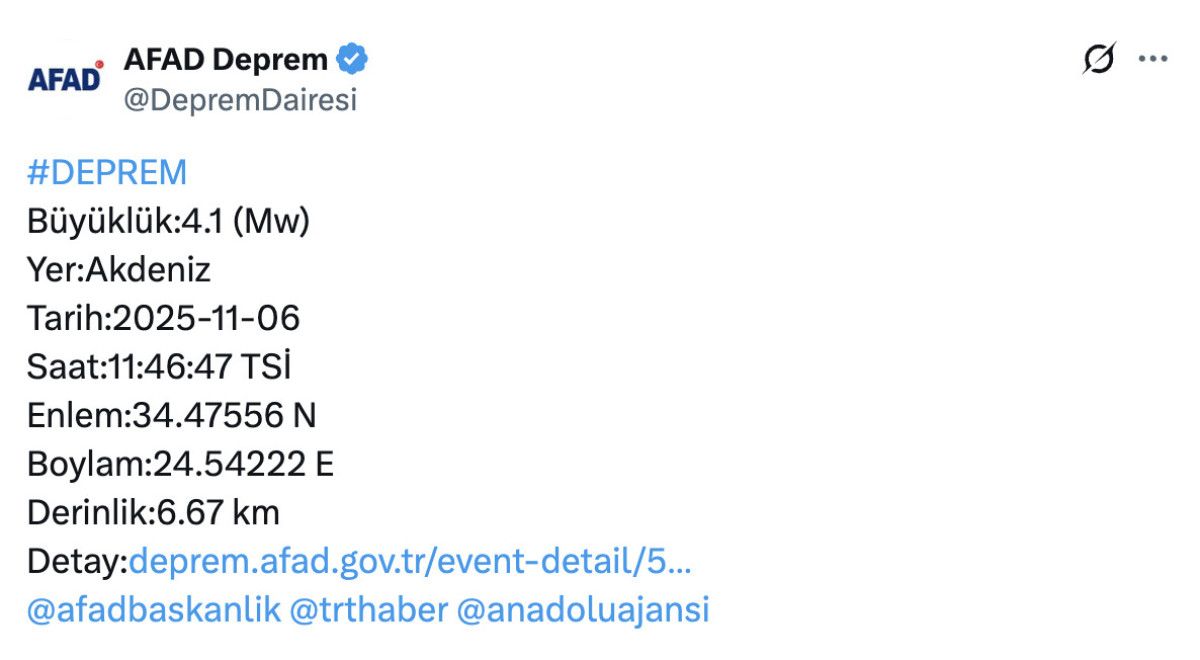This screenshot has height=660, width=1200.
Task: Open the @trthaber mention
Action: click(368, 610)
